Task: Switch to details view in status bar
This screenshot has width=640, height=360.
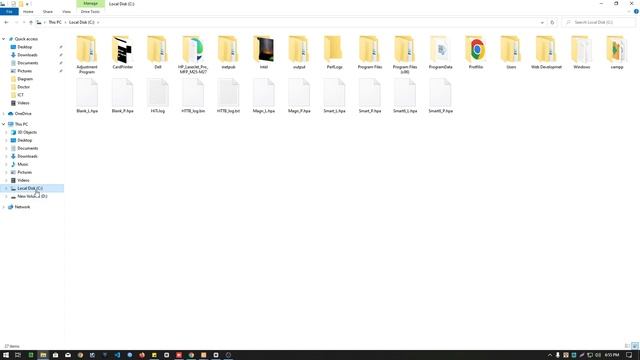Action: click(x=628, y=346)
